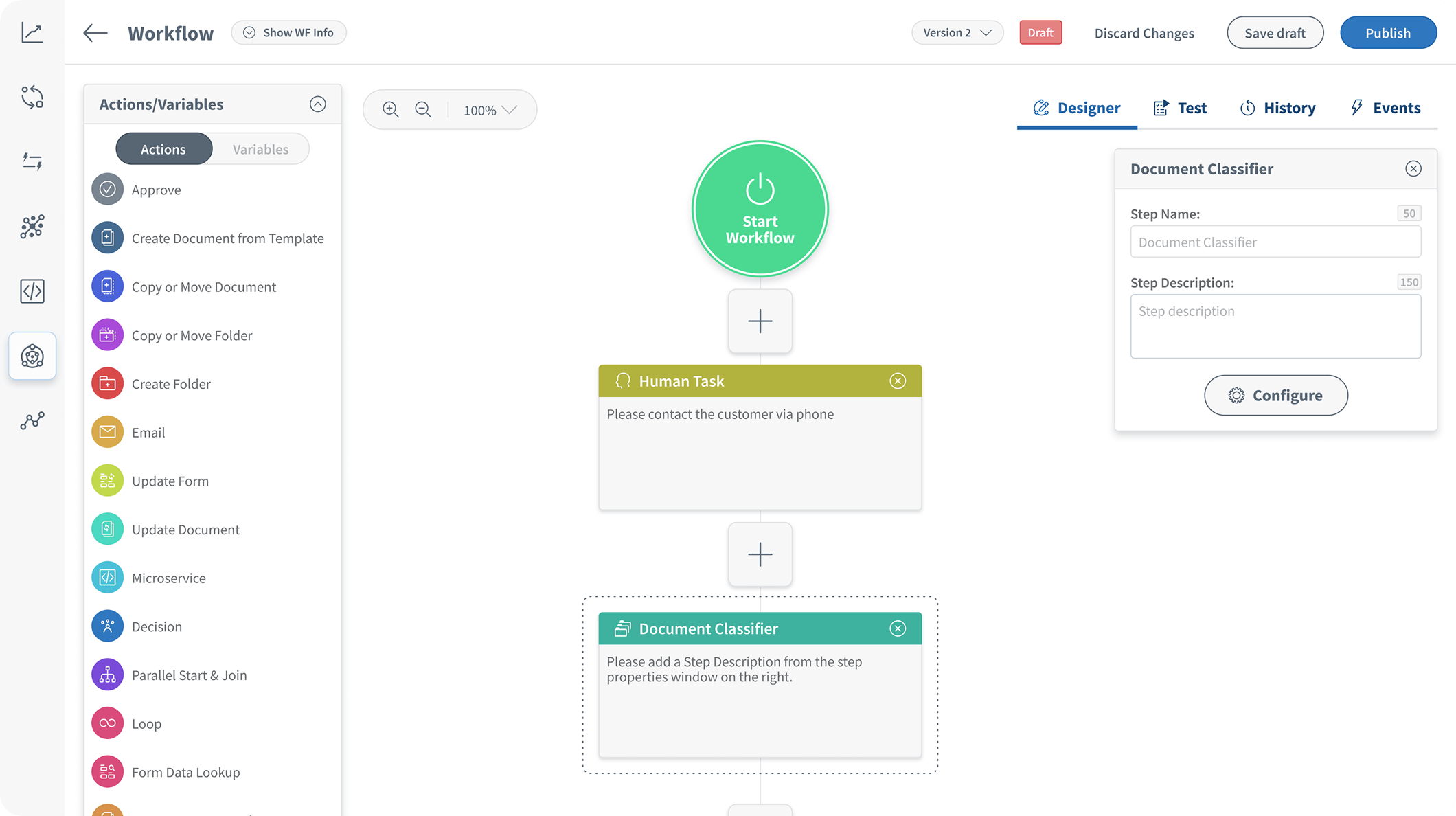The width and height of the screenshot is (1456, 816).
Task: Click the Loop action icon
Action: (x=107, y=723)
